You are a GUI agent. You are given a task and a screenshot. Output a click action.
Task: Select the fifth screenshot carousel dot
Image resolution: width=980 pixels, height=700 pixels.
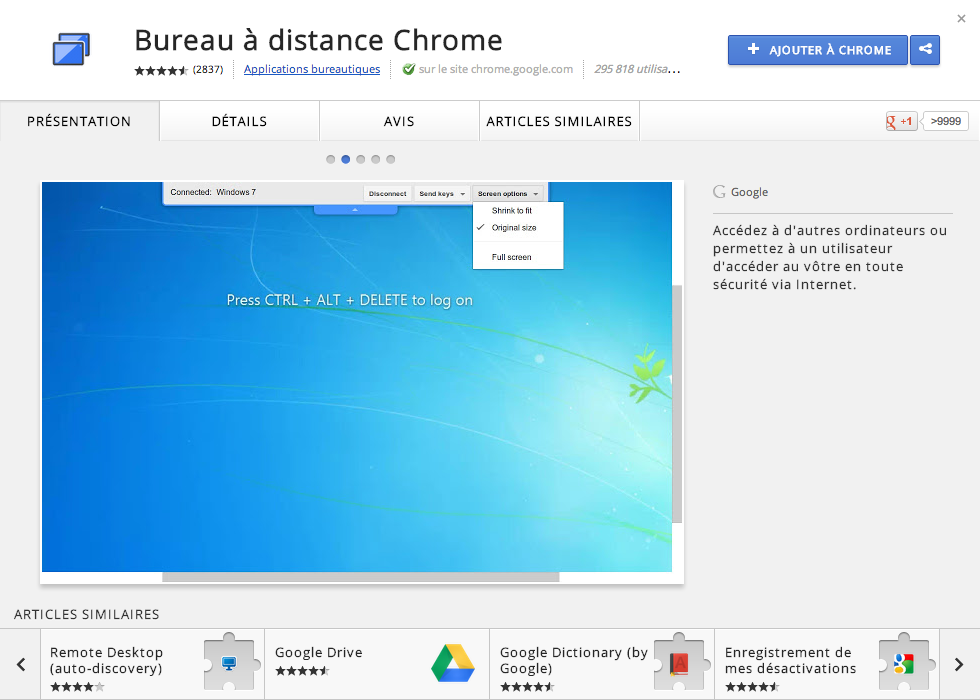click(x=391, y=159)
